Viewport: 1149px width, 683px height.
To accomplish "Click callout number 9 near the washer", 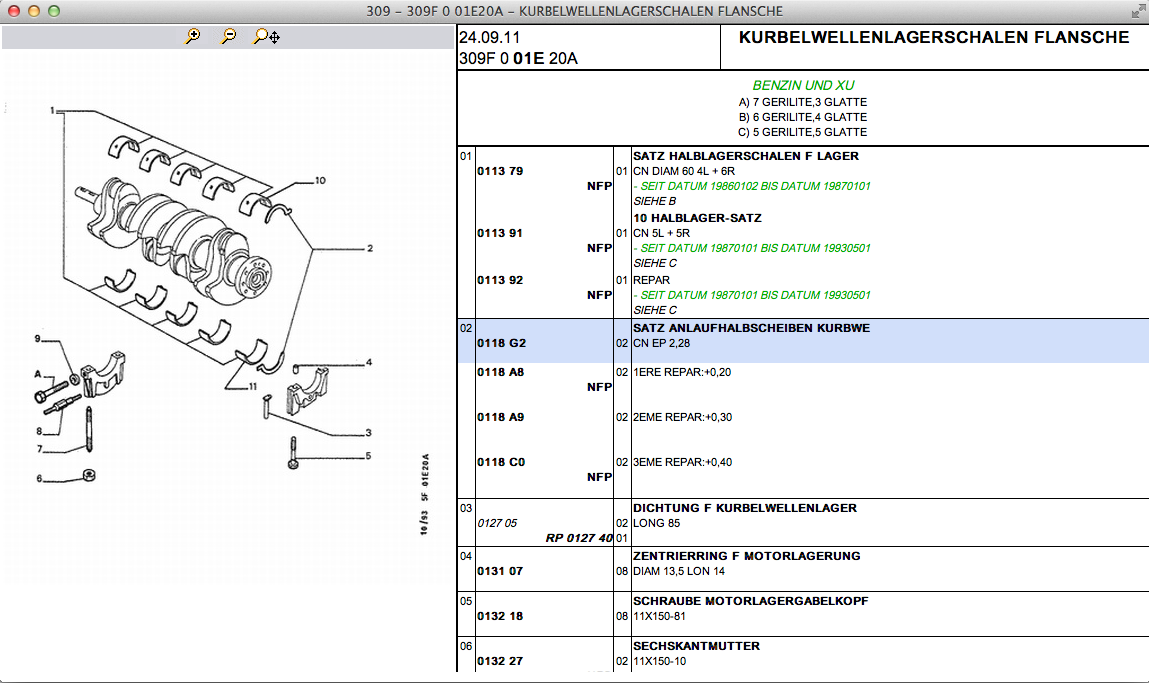I will 37,337.
